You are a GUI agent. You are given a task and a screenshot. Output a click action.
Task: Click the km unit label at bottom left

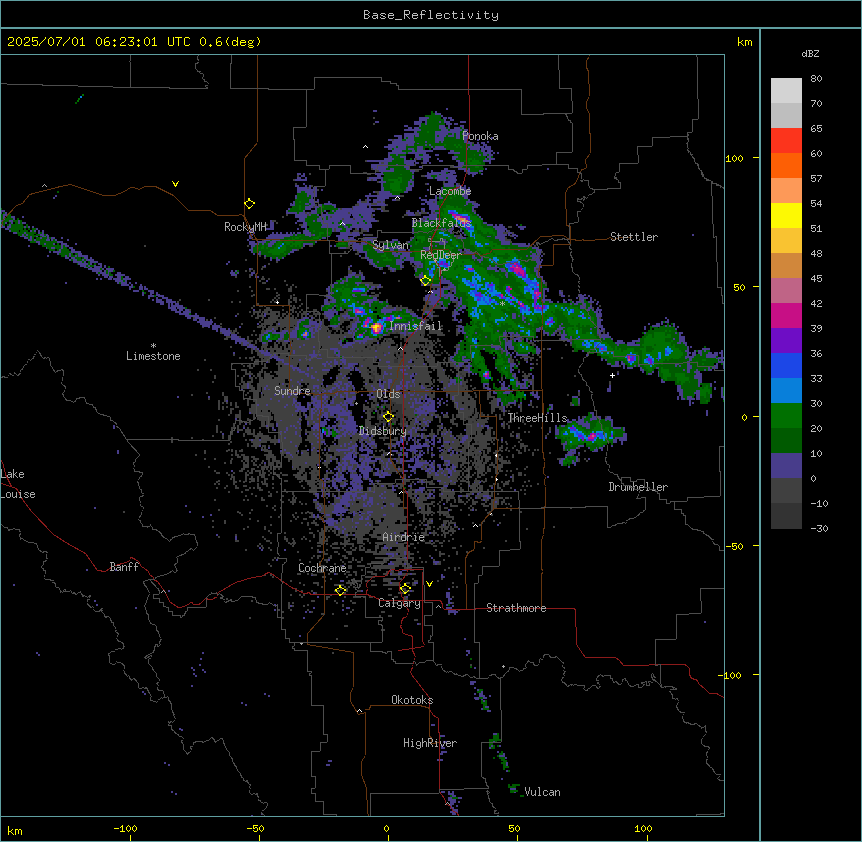[15, 831]
